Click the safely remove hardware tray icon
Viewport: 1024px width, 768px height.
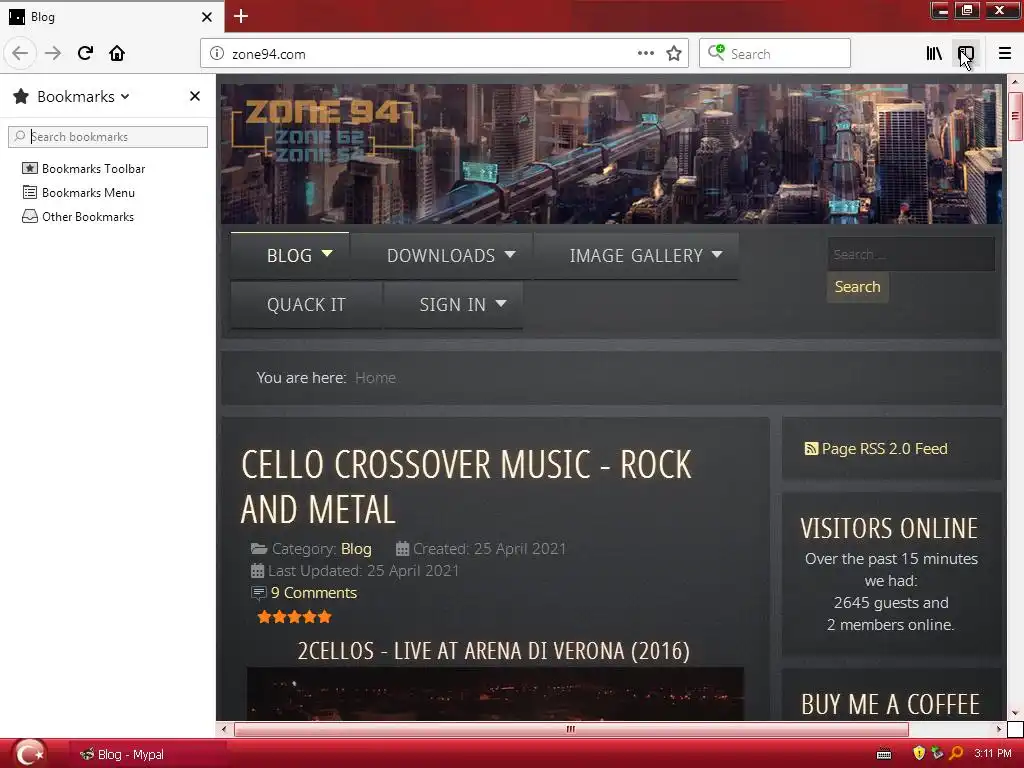(x=937, y=754)
